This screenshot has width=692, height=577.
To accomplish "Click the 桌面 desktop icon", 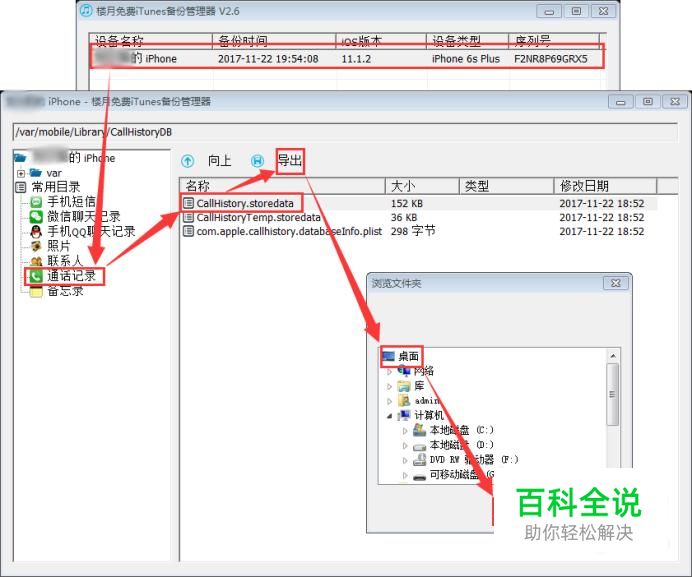I will pyautogui.click(x=388, y=356).
